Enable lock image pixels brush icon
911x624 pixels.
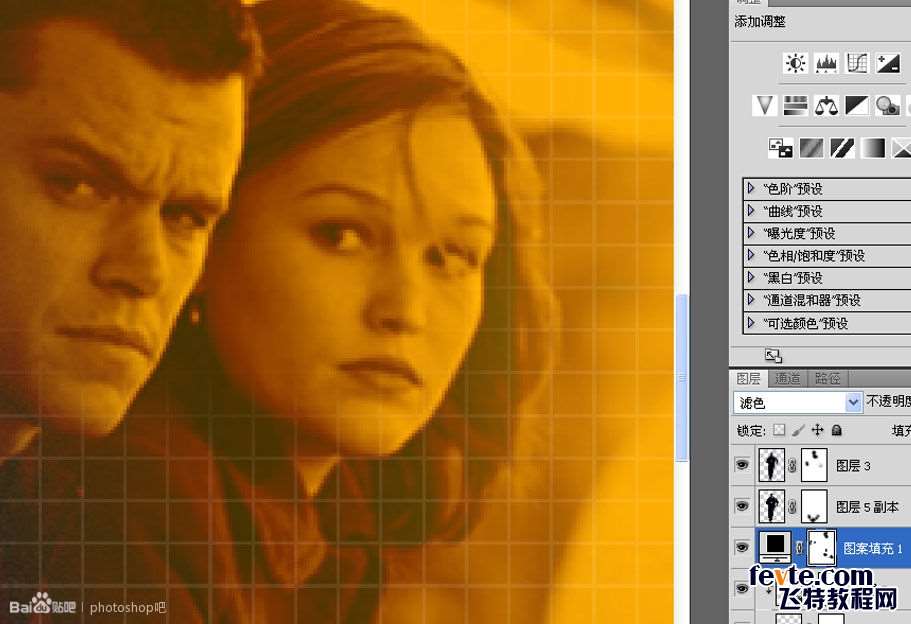click(x=798, y=430)
